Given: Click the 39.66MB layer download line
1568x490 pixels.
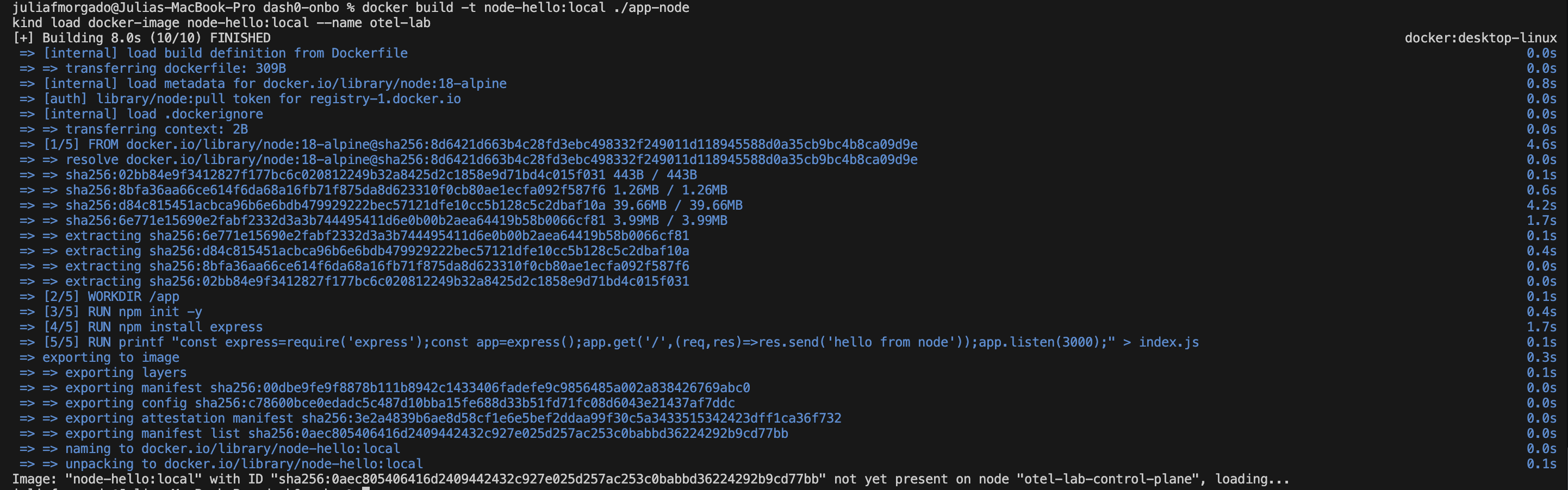Looking at the screenshot, I should click(x=403, y=205).
